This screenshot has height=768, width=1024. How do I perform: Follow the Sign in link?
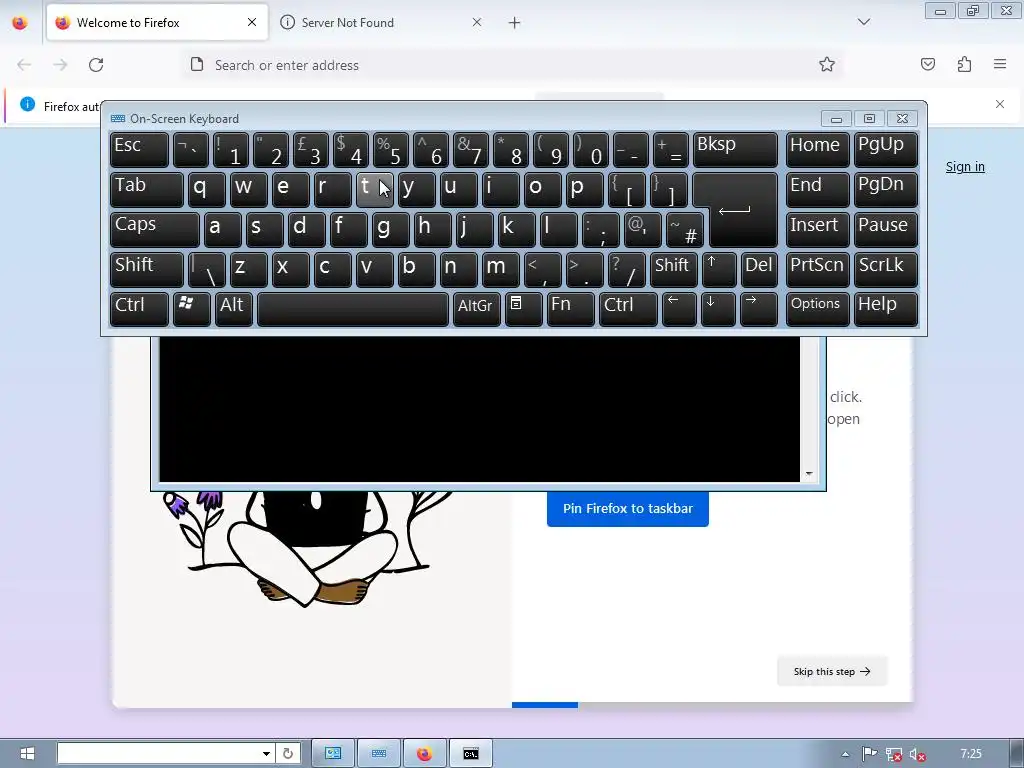pyautogui.click(x=965, y=167)
